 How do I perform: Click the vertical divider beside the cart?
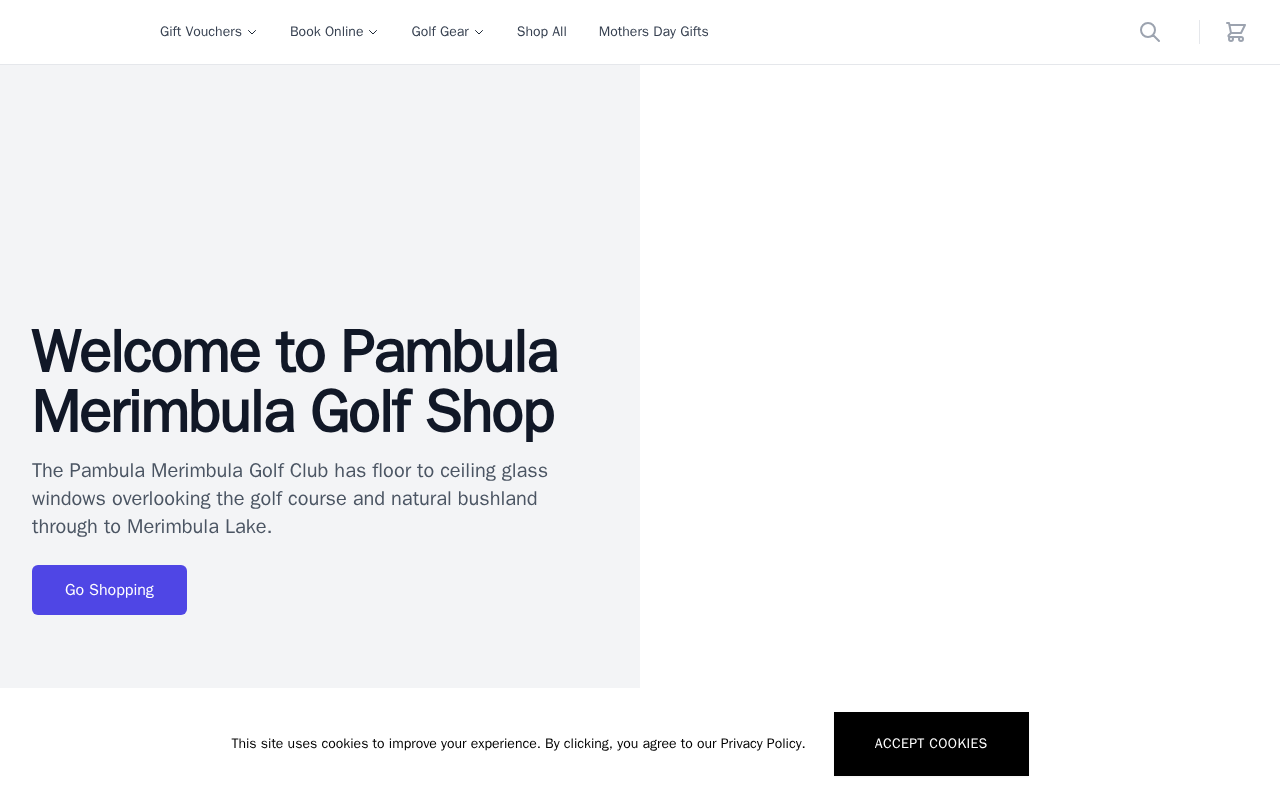tap(1199, 32)
